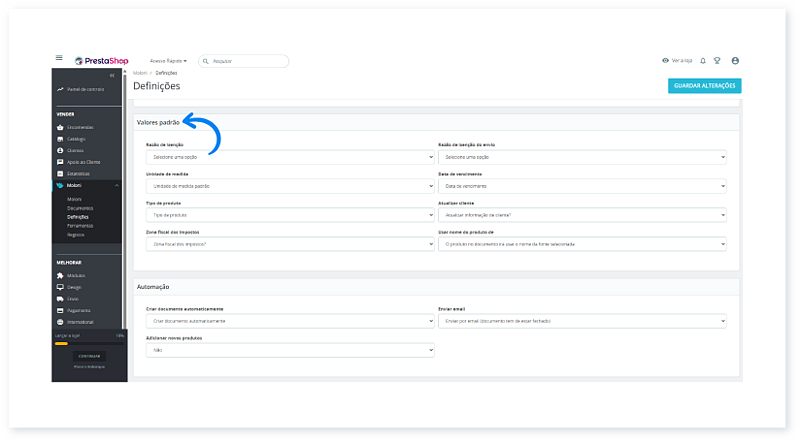The image size is (800, 442).
Task: Collapse sidebar with double-chevron icon
Action: pos(112,76)
